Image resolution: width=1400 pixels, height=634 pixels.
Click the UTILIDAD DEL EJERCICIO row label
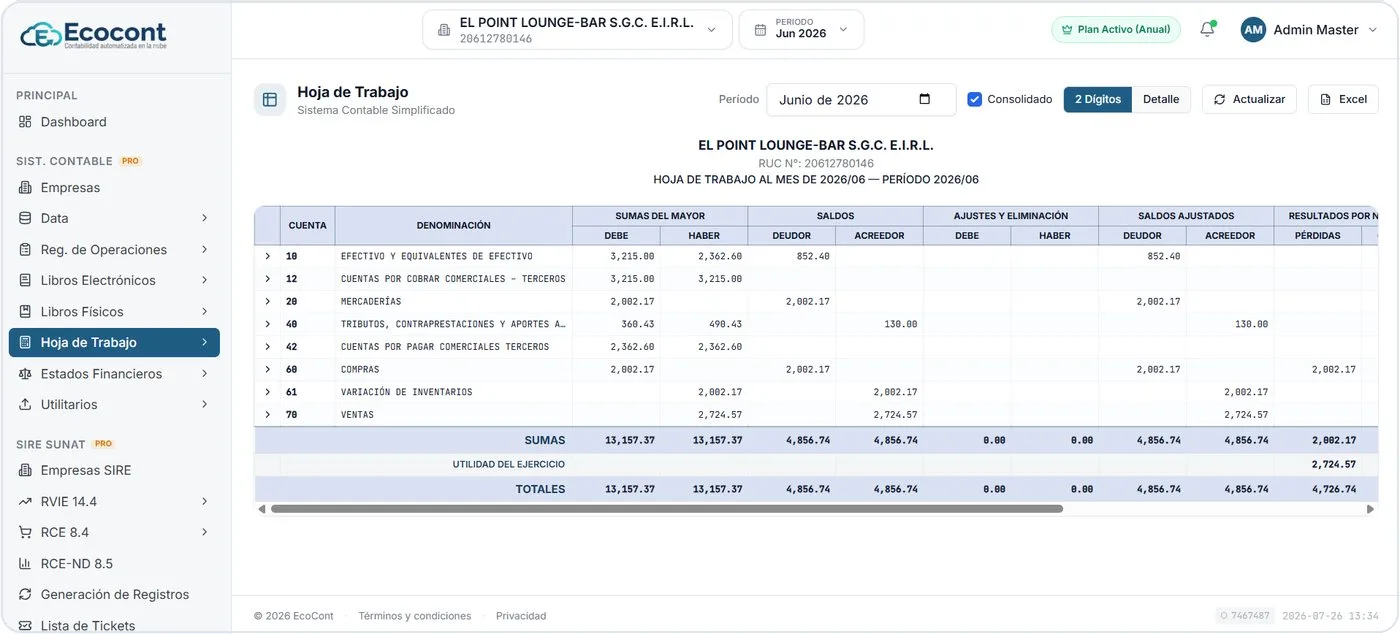click(509, 465)
